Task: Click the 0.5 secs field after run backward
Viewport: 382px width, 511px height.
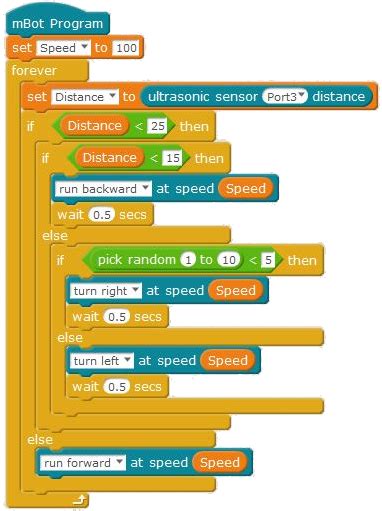Action: click(x=102, y=214)
